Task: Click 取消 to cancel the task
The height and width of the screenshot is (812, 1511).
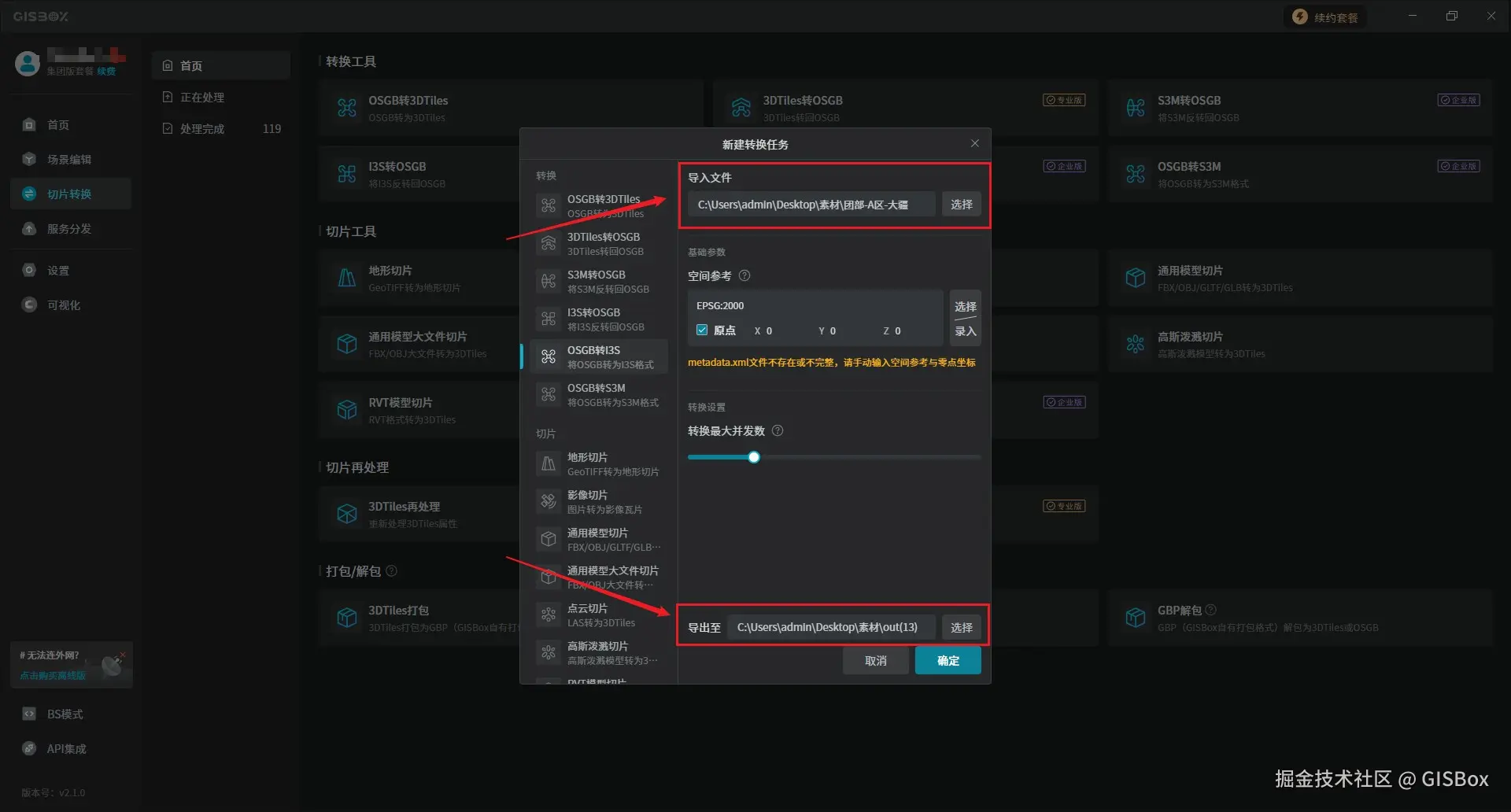Action: point(876,661)
